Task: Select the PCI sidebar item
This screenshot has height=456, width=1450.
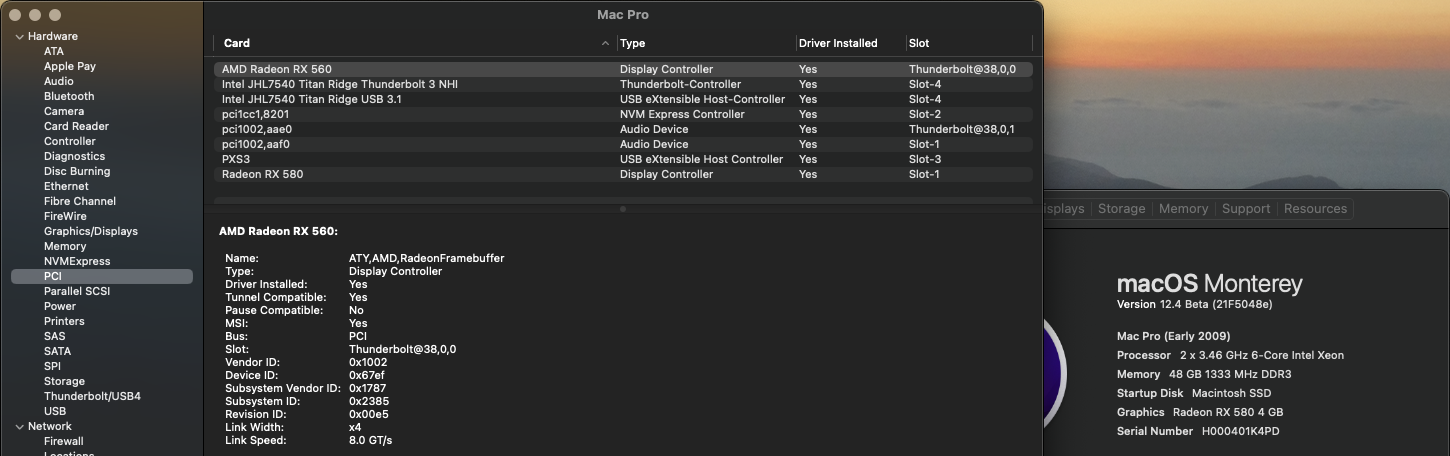Action: (102, 276)
